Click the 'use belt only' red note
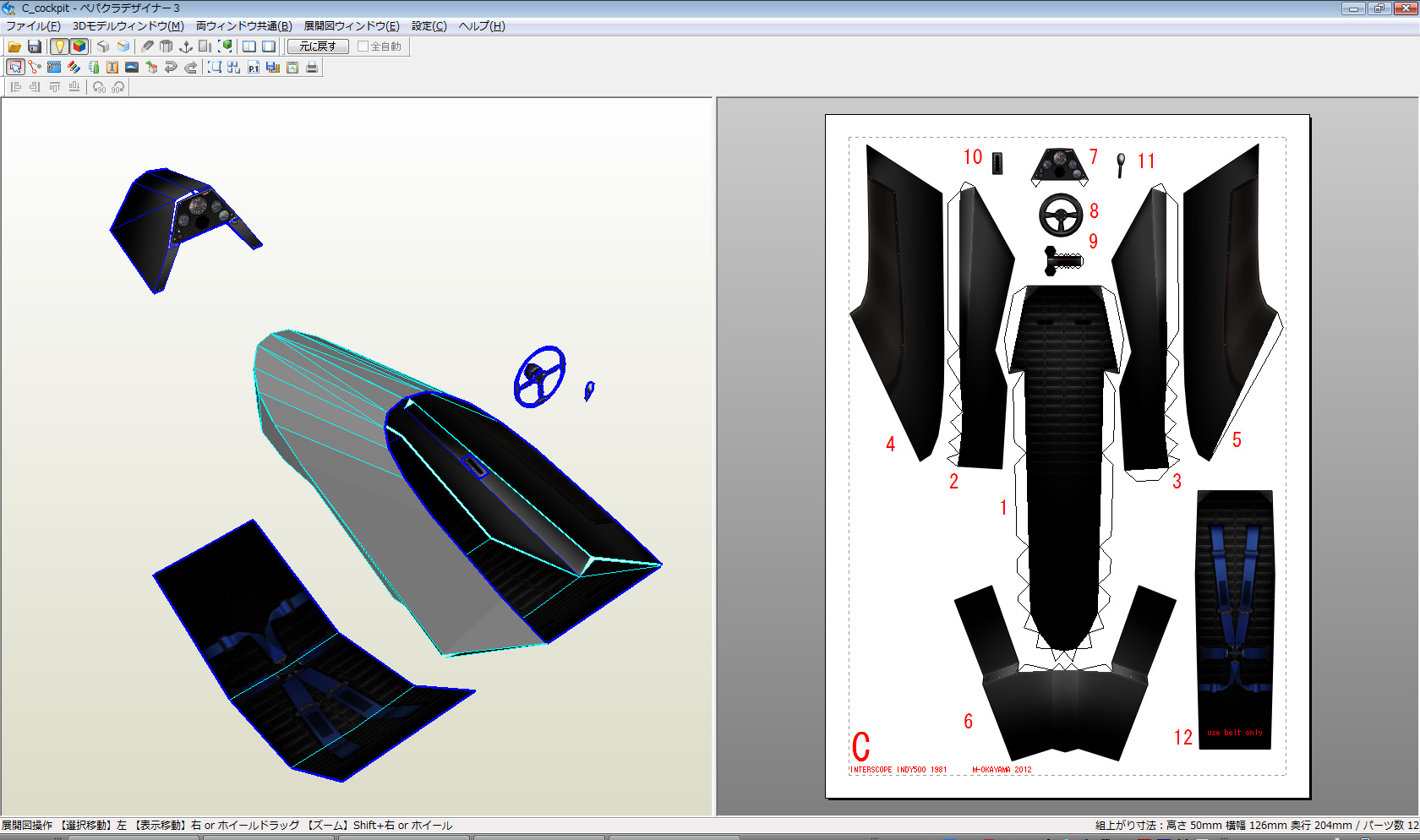The image size is (1420, 840). point(1235,733)
